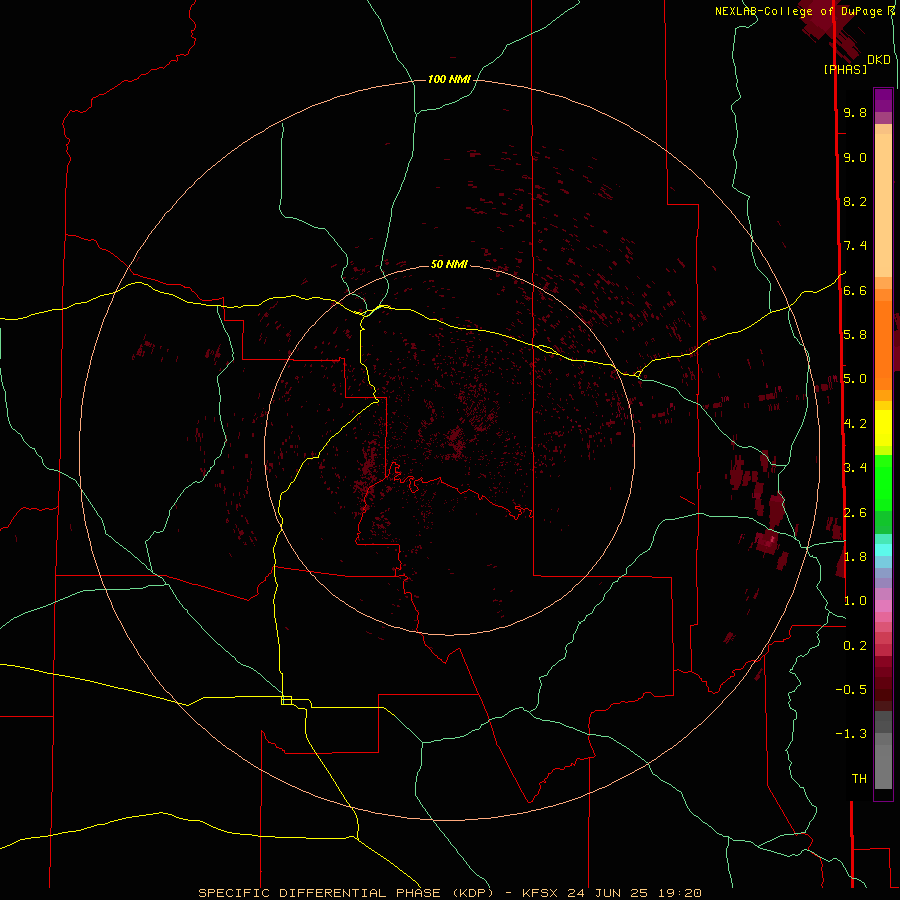Select the 8.2 scale value
The width and height of the screenshot is (900, 900).
[x=855, y=201]
